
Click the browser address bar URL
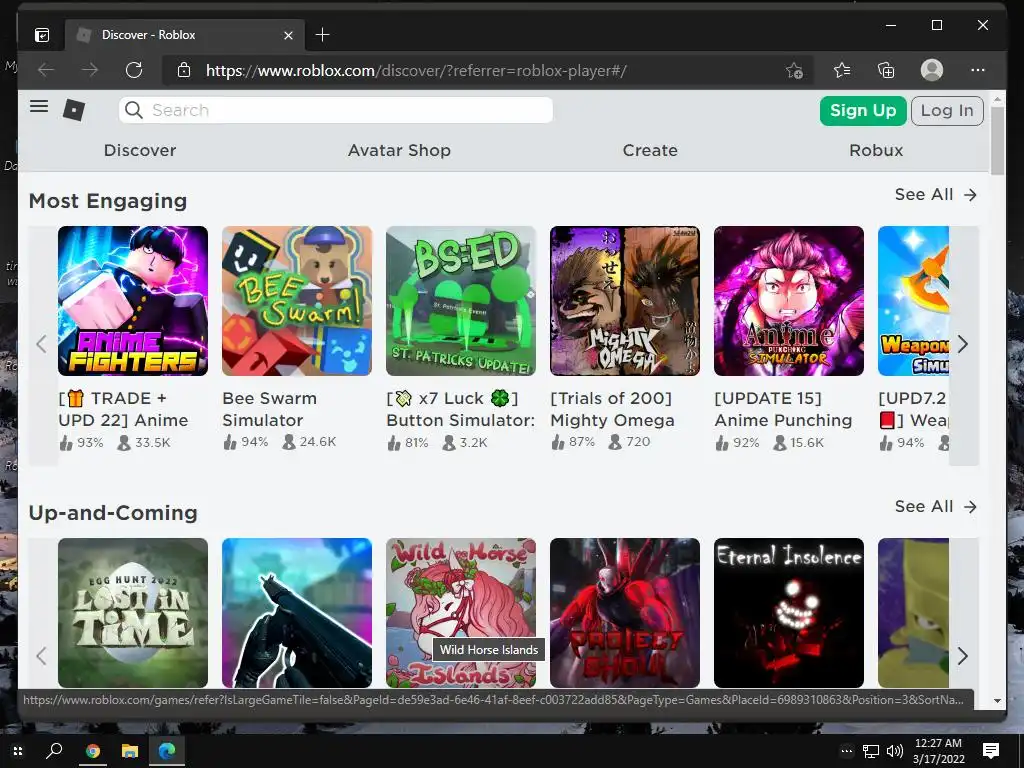(x=416, y=71)
